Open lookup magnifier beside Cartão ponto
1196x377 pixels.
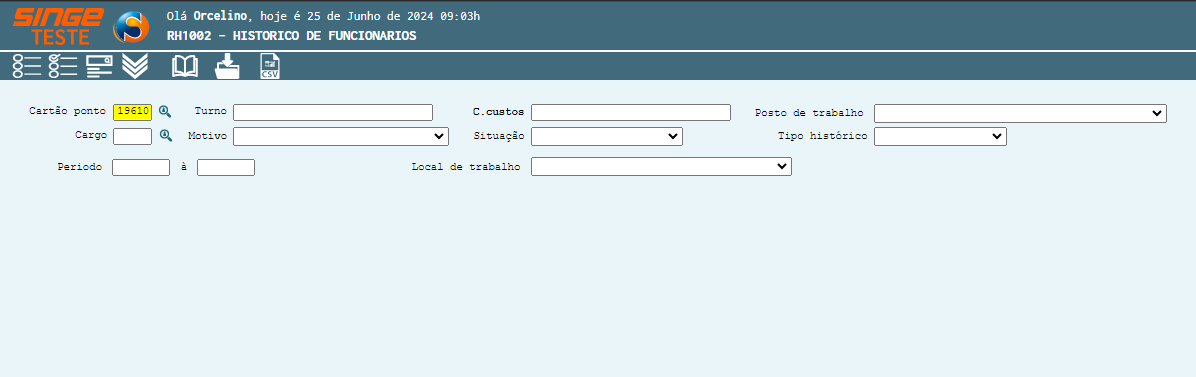(x=165, y=112)
